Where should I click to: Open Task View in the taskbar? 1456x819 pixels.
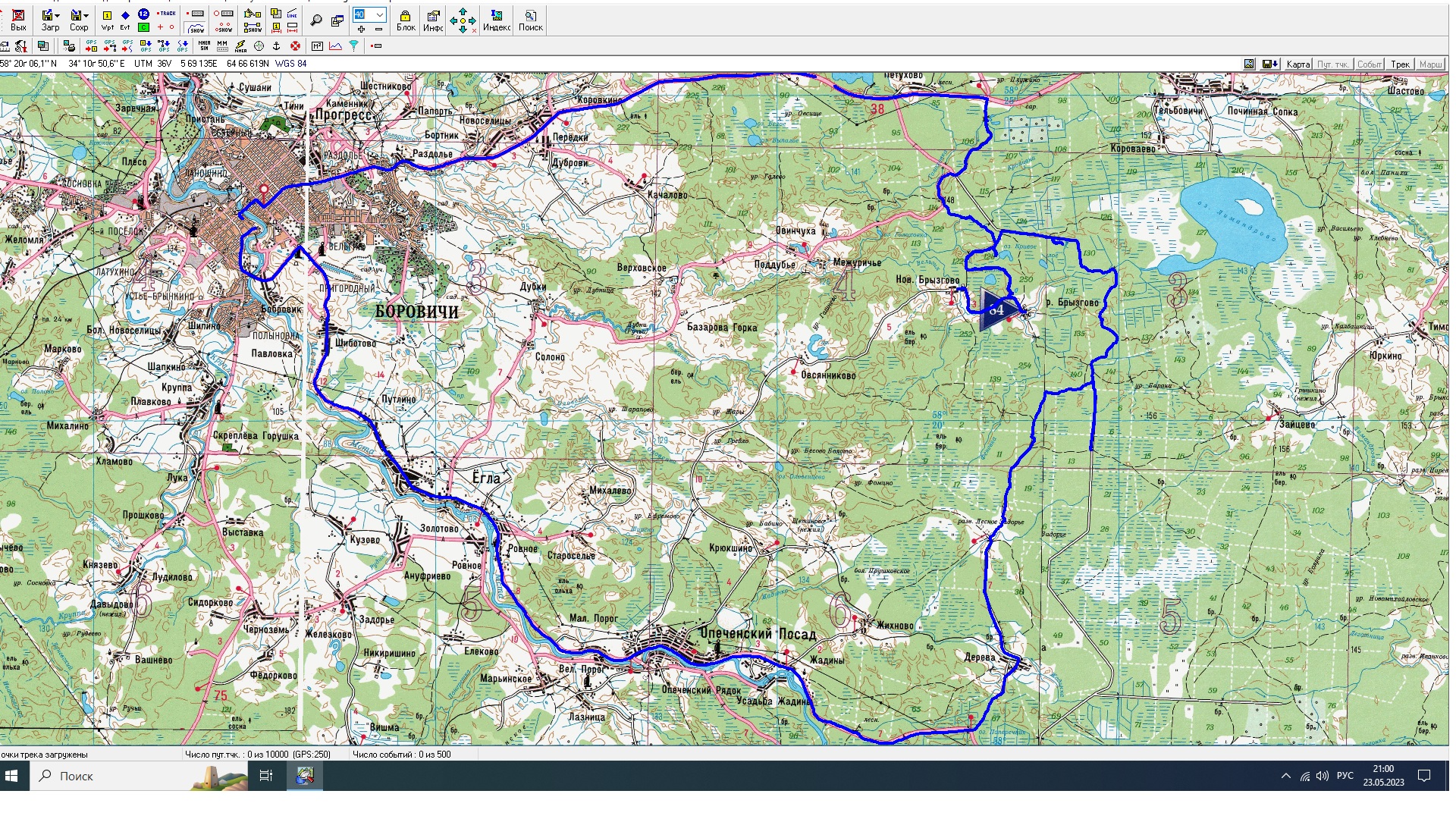(266, 776)
